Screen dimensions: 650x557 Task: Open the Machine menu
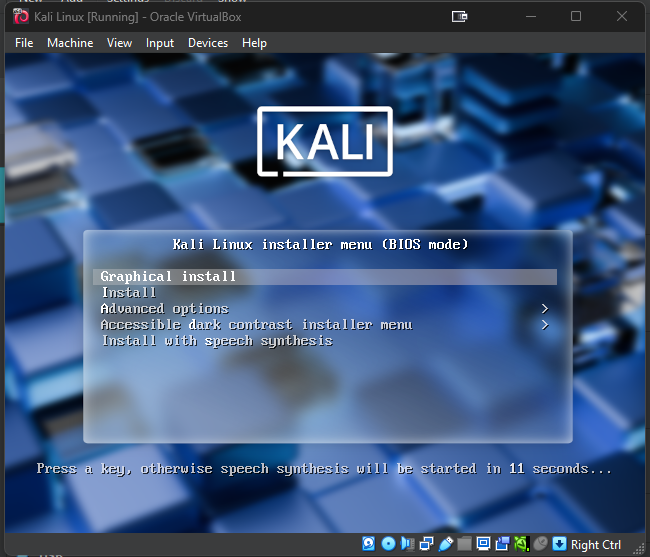point(70,43)
